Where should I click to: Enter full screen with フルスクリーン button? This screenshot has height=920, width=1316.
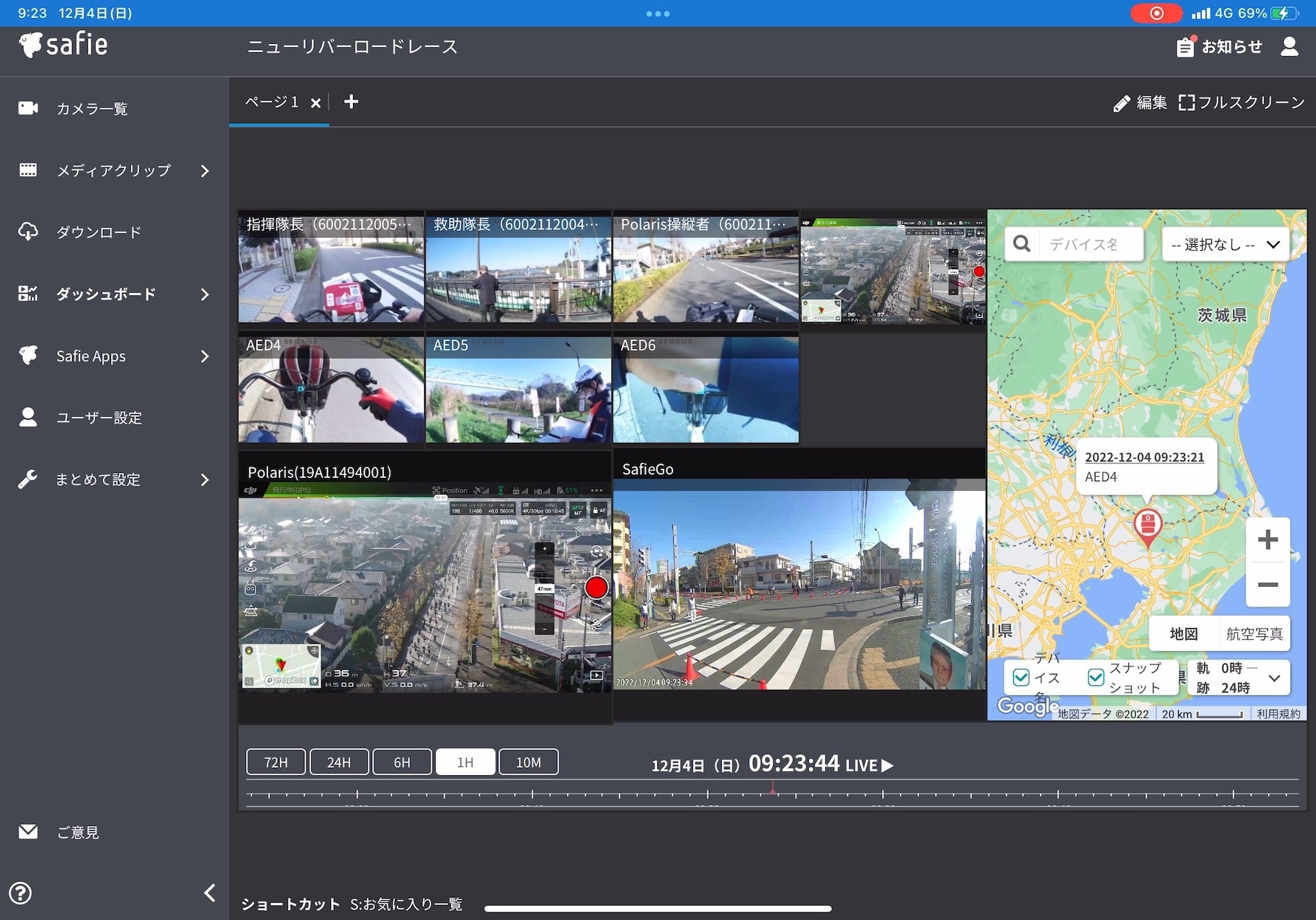point(1241,103)
